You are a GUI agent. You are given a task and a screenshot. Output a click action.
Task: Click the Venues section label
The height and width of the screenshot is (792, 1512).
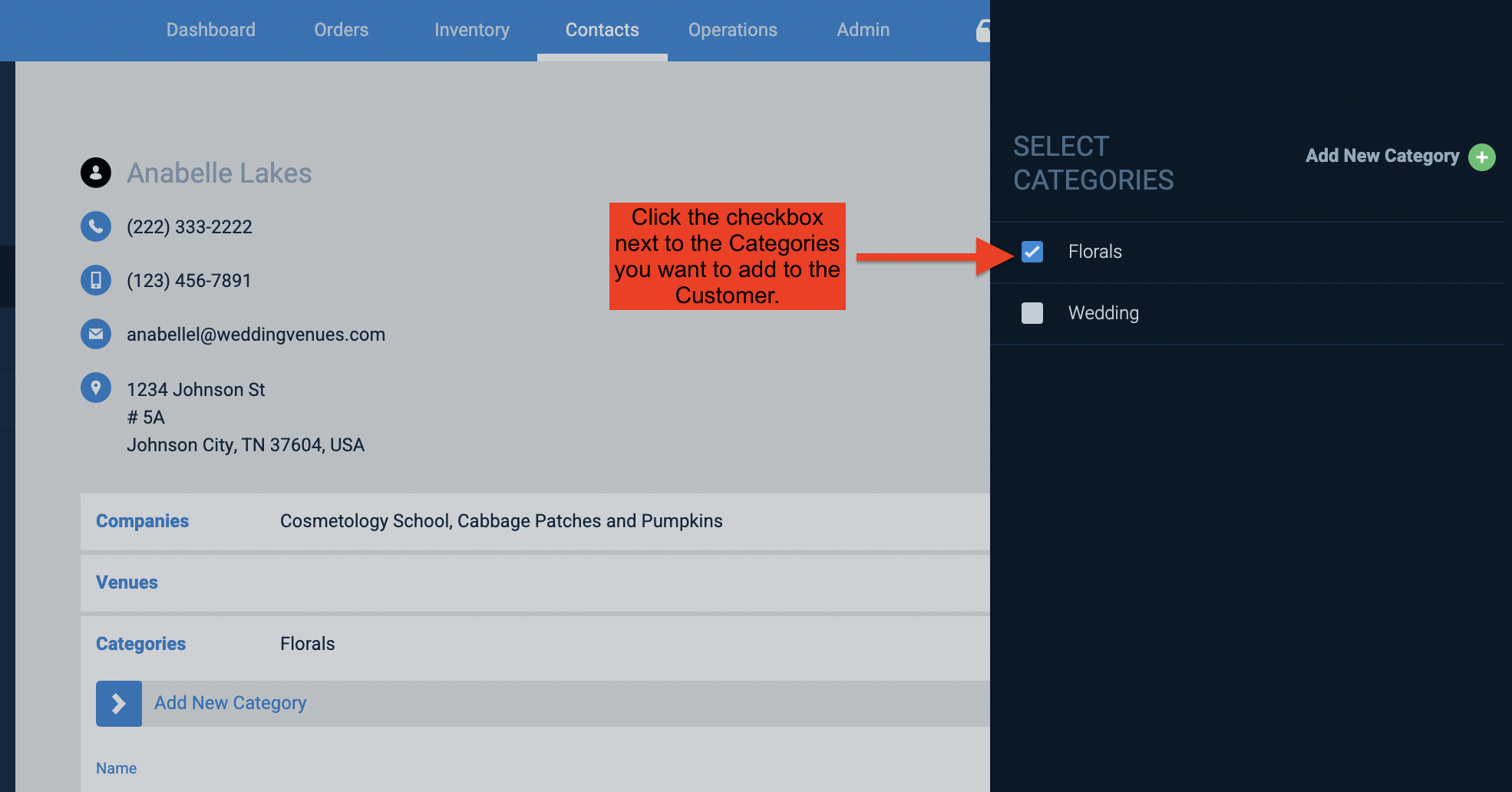(127, 582)
